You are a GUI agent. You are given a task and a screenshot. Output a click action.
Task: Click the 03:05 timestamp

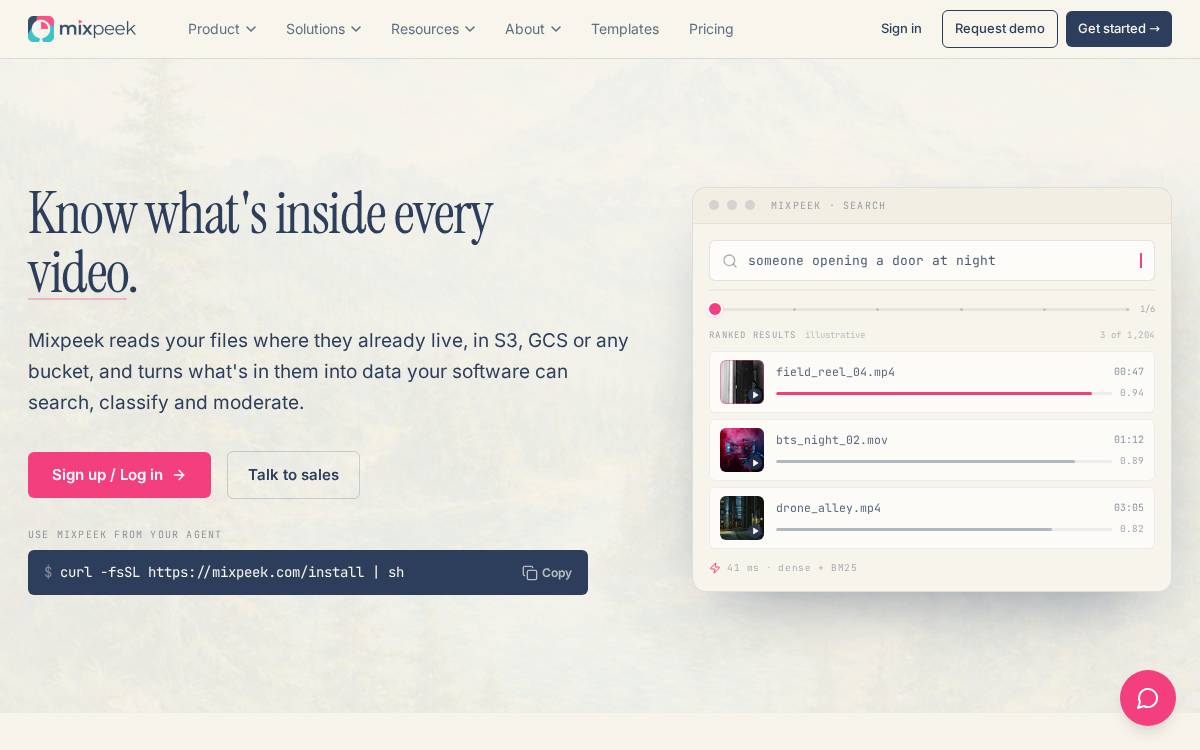click(x=1129, y=508)
